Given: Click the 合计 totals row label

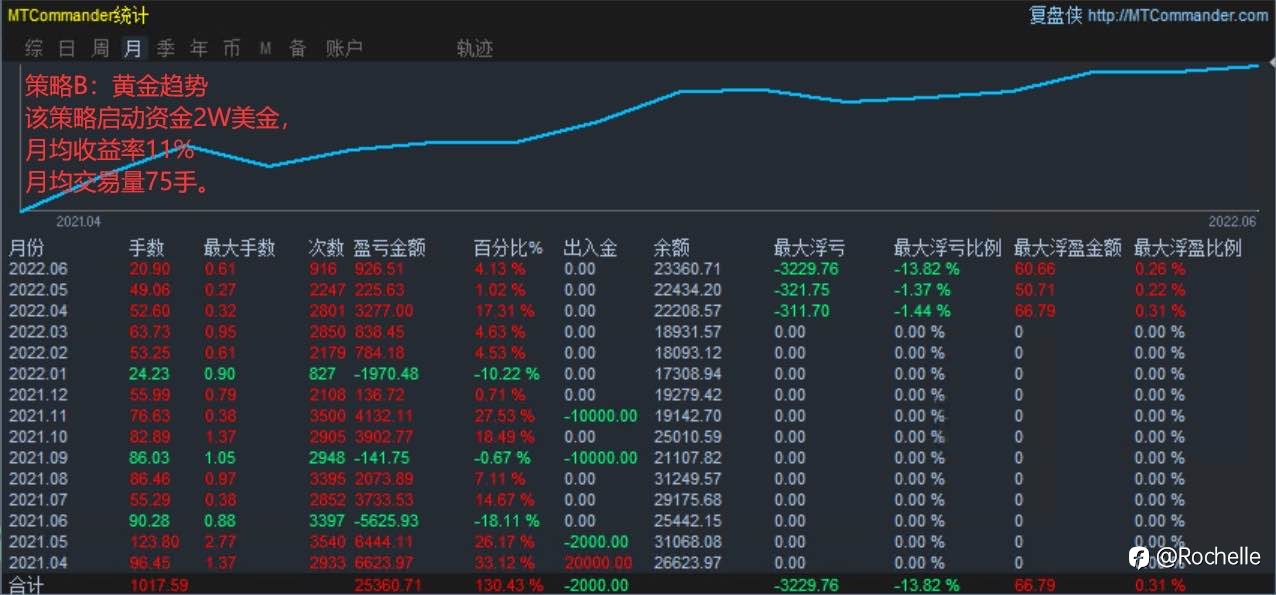Looking at the screenshot, I should (x=27, y=585).
